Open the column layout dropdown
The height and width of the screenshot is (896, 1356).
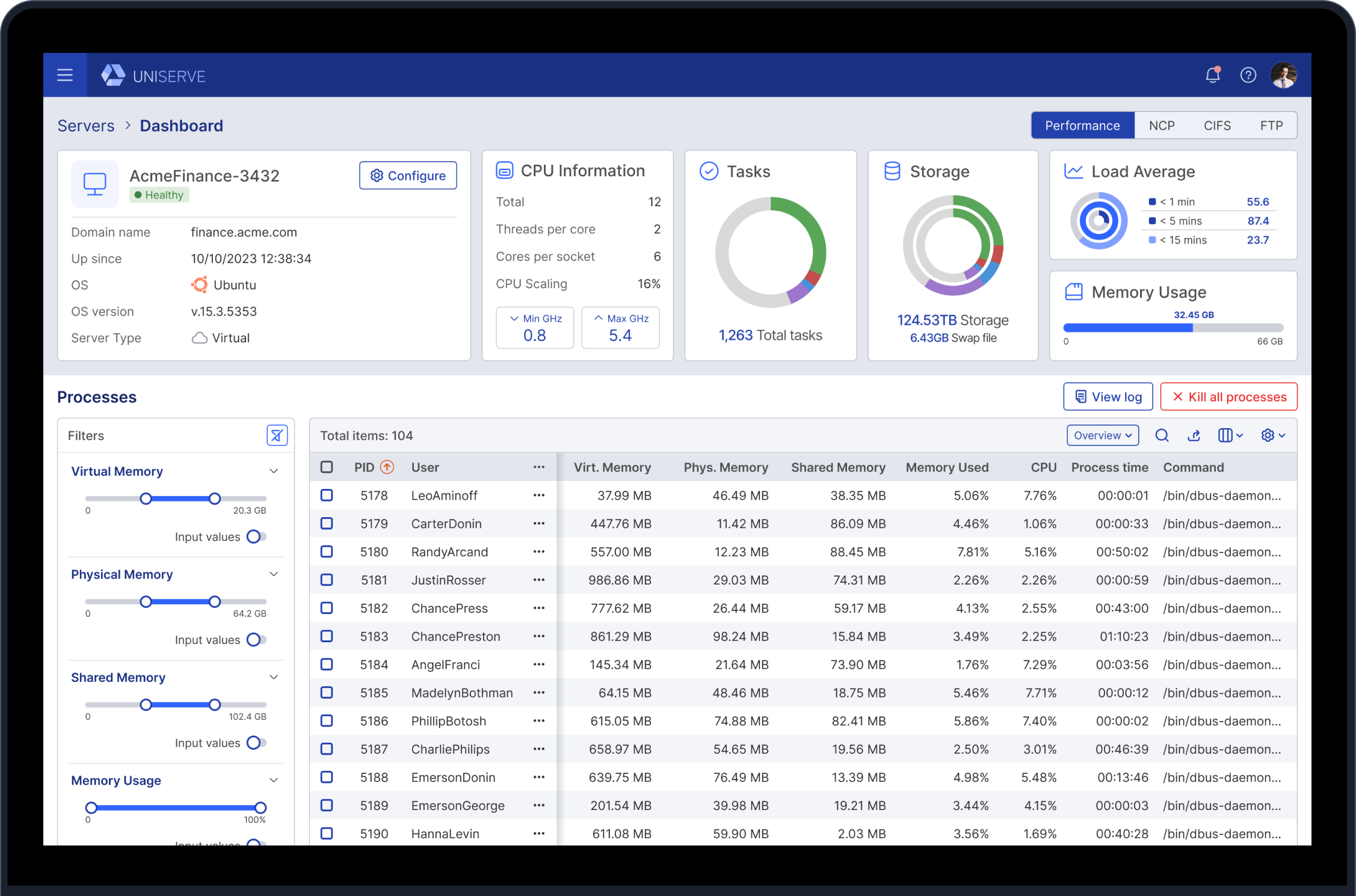(1230, 435)
